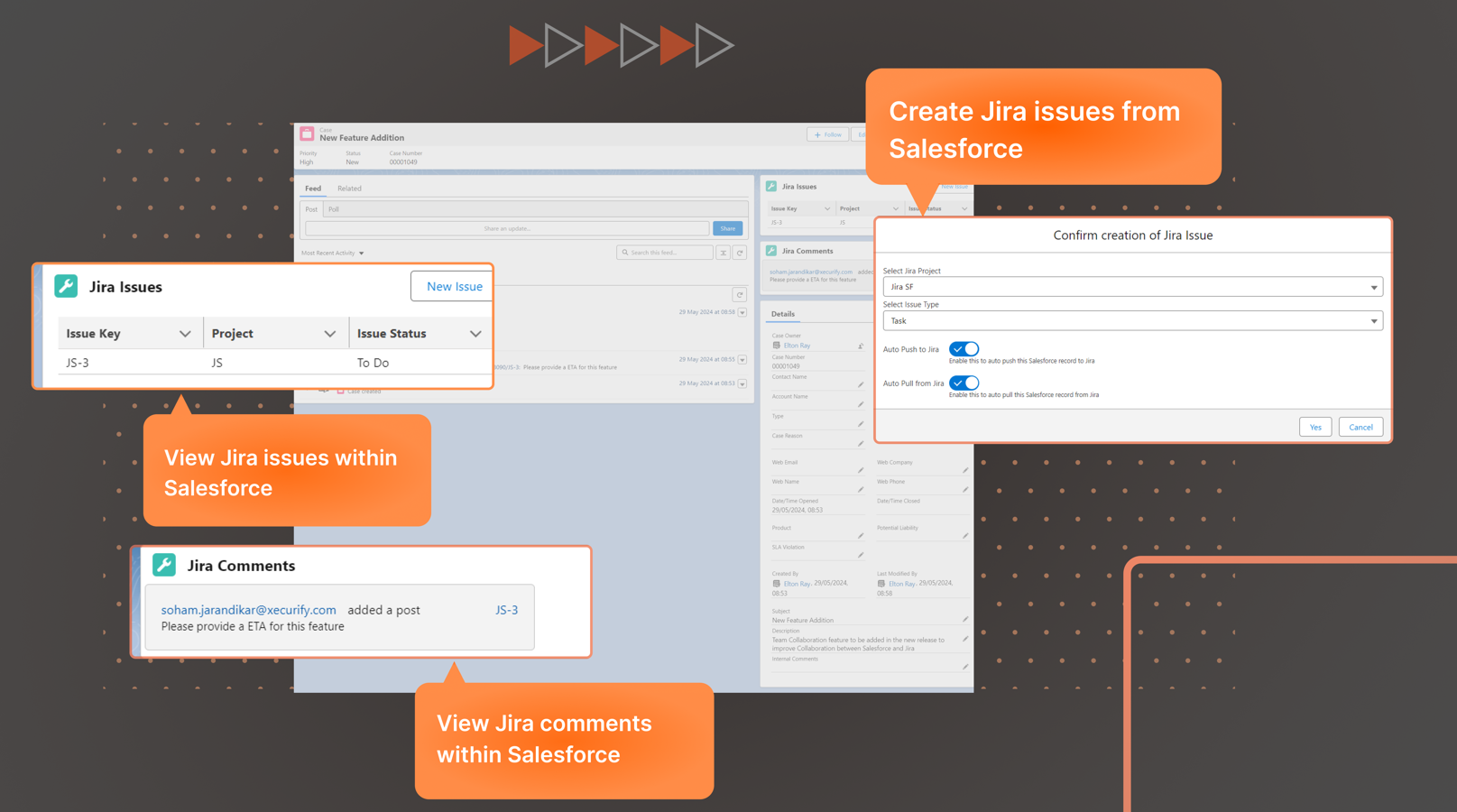Viewport: 1457px width, 812px height.
Task: Click the Search this feed box
Action: [x=665, y=253]
